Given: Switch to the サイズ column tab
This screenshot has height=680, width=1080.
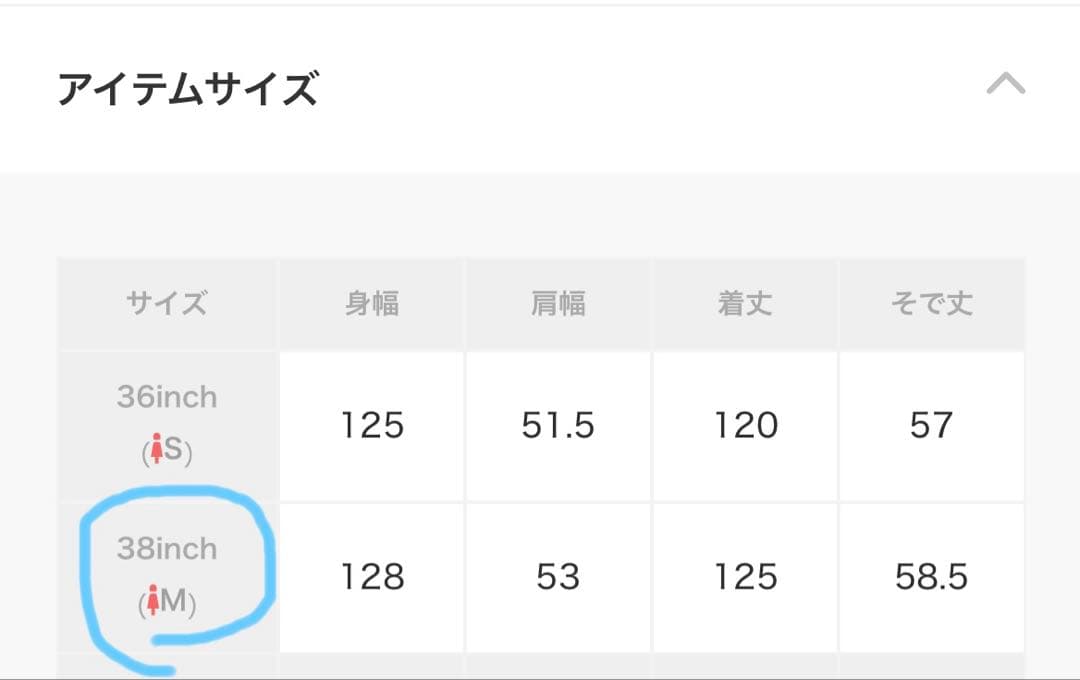Looking at the screenshot, I should tap(166, 304).
